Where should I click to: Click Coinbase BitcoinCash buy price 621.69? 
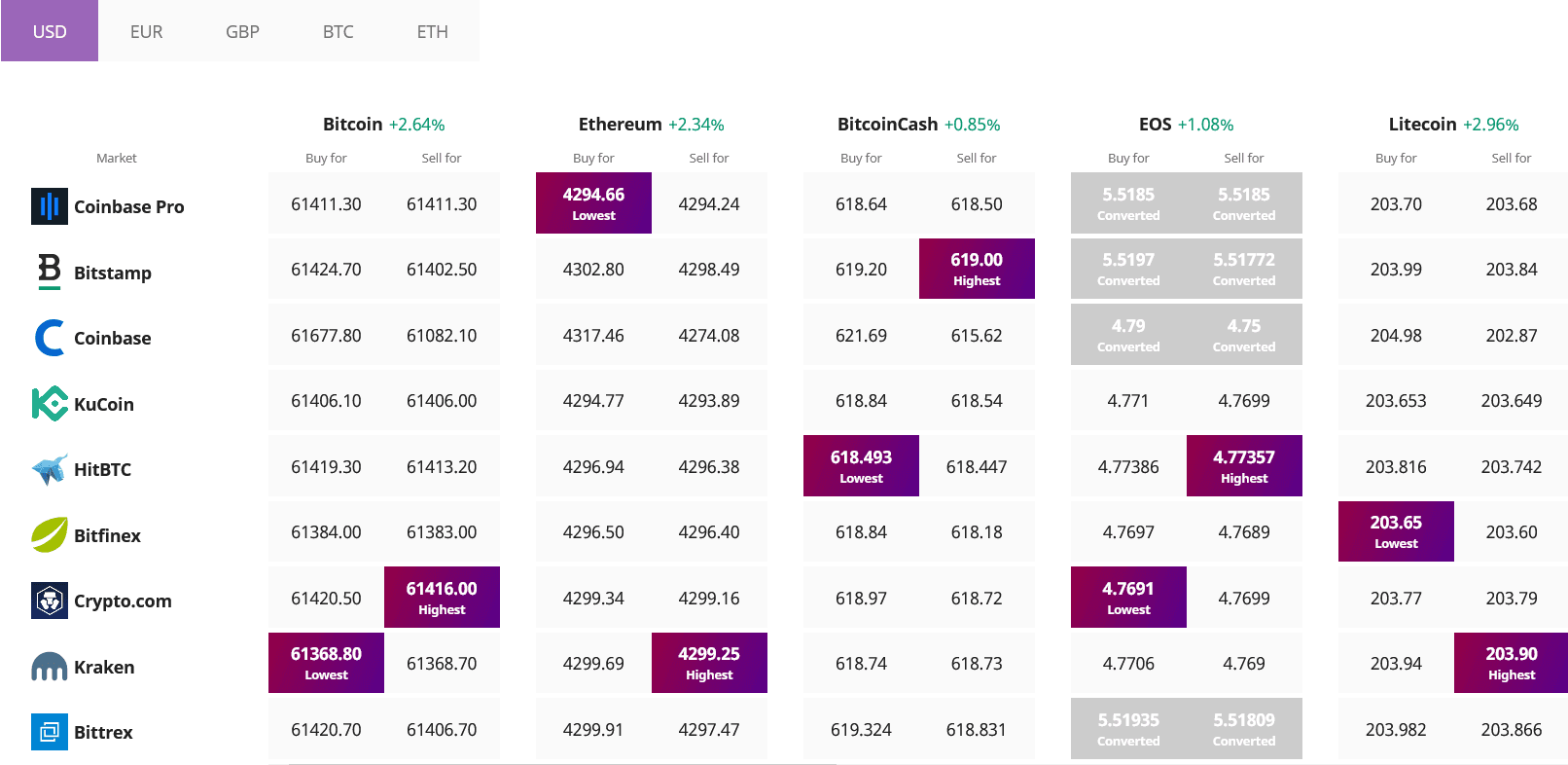pos(861,335)
